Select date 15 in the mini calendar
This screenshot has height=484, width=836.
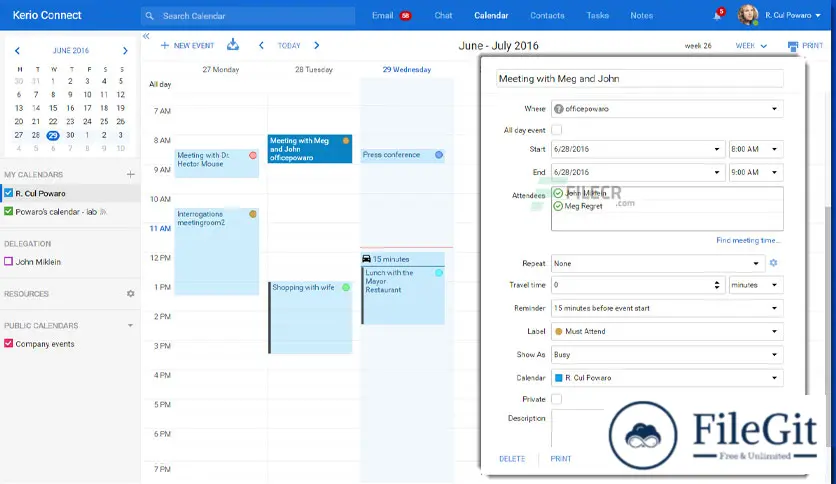tap(53, 108)
